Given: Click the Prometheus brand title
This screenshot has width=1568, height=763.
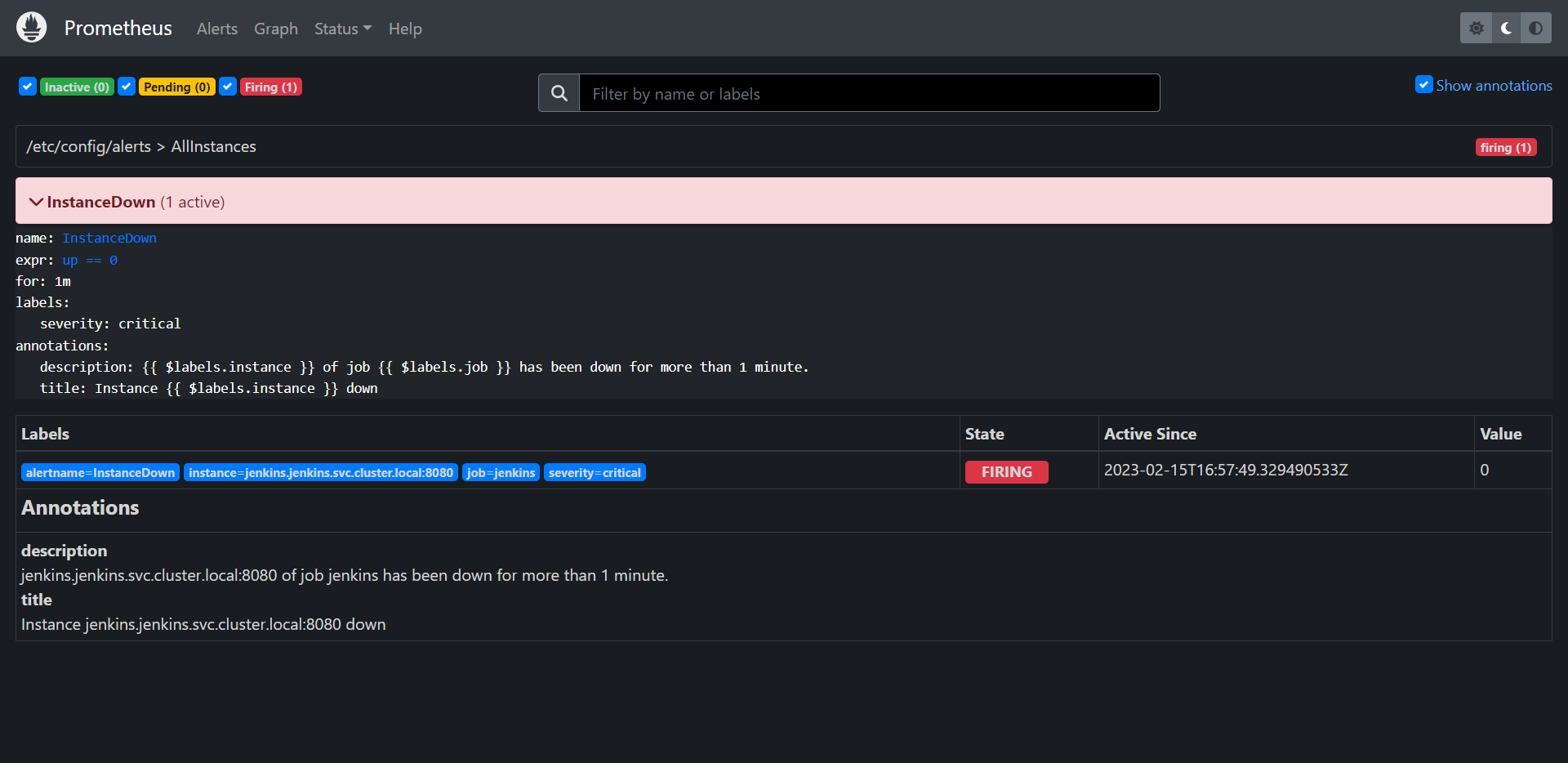Looking at the screenshot, I should coord(118,28).
